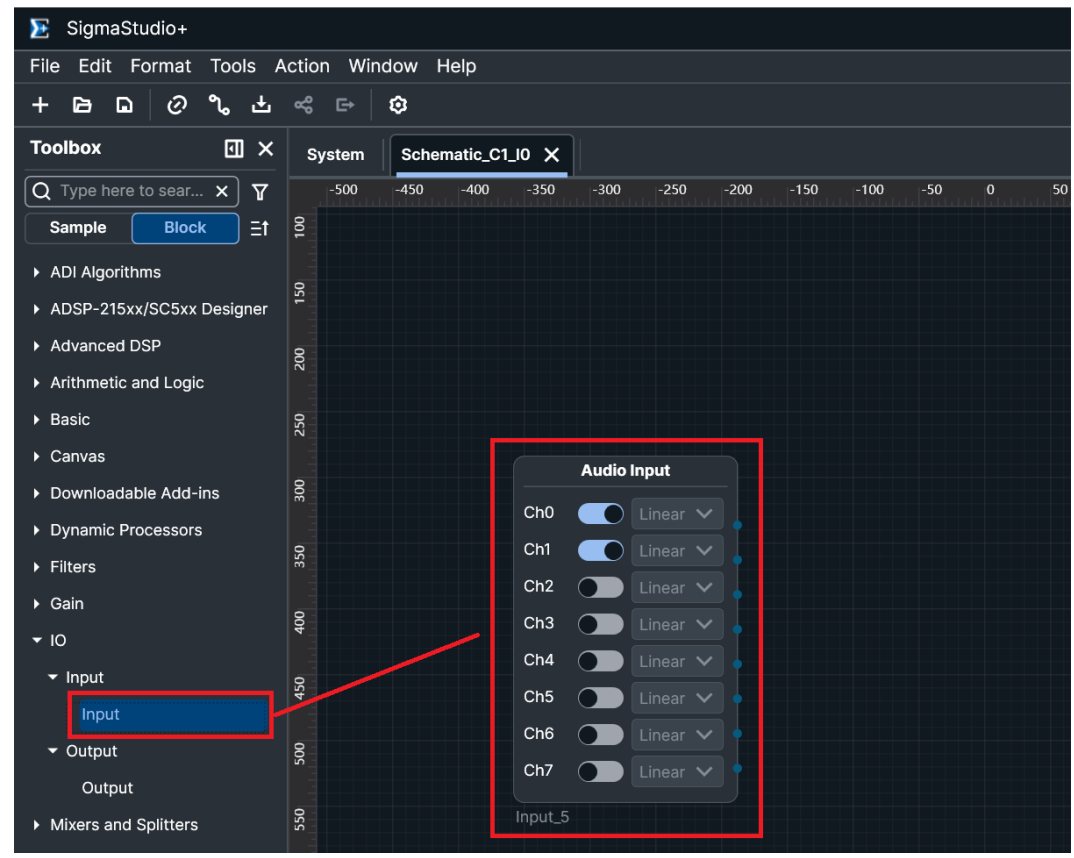1074x858 pixels.
Task: Switch toolbox to Sample mode
Action: (x=78, y=228)
